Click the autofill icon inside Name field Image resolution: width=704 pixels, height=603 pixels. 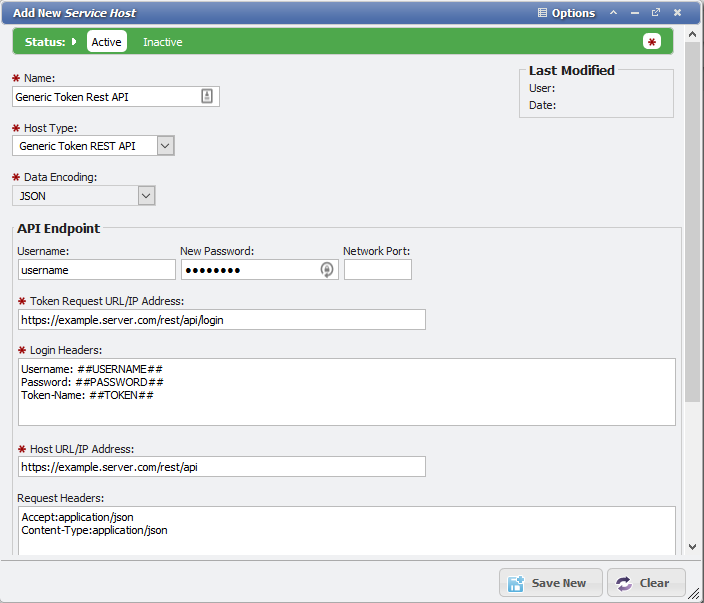tap(207, 97)
